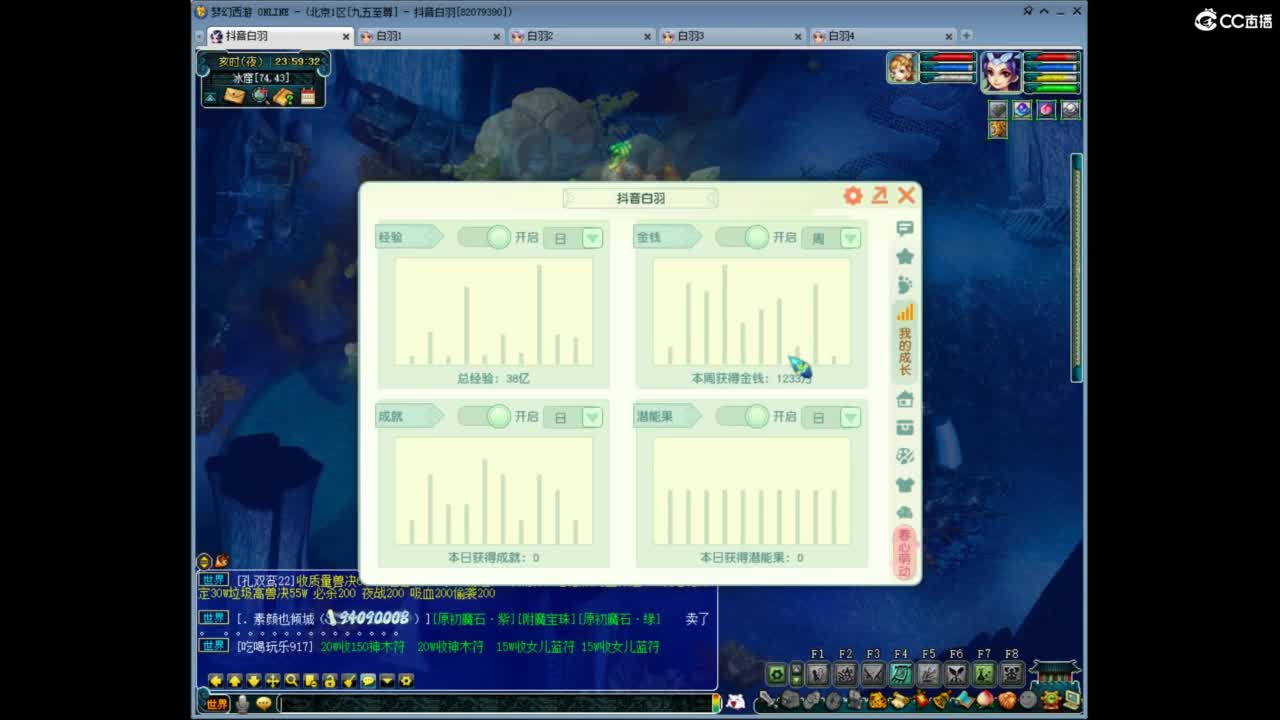Click the green gear button left of F1
The image size is (1280, 720).
pos(776,674)
